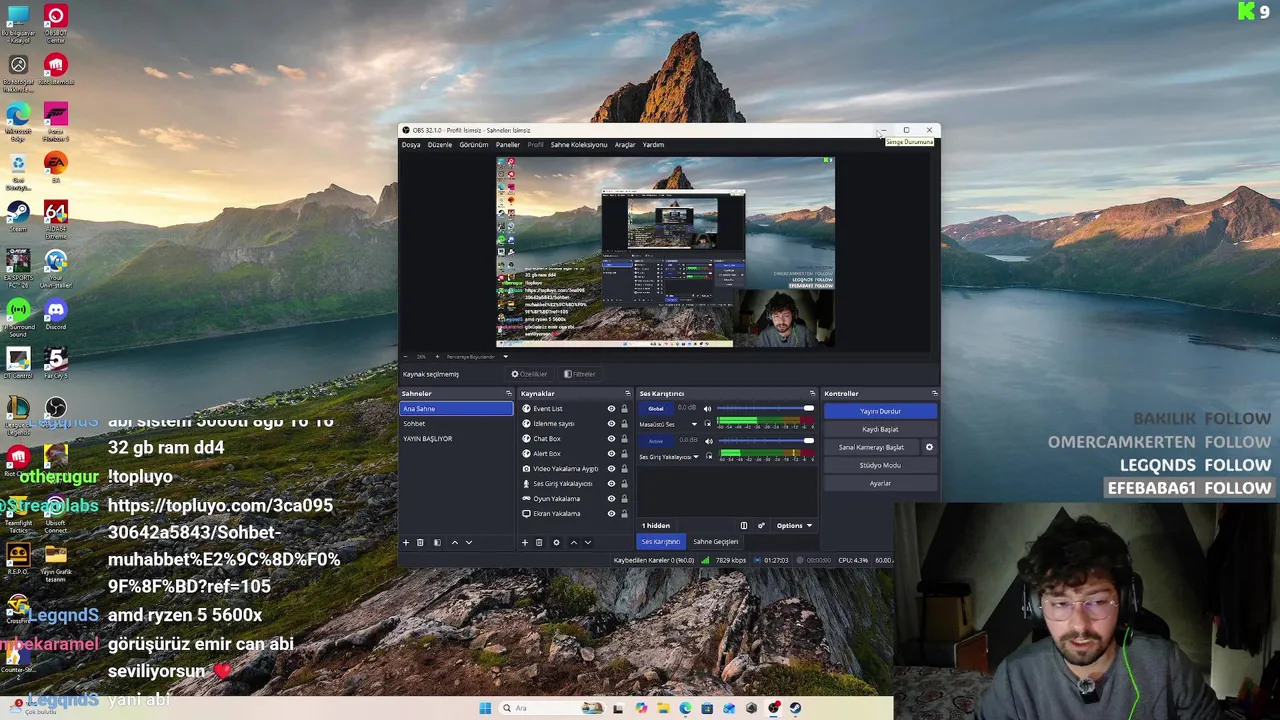Screen dimensions: 1280x720
Task: Mute the Masaüstü Ses speaker icon
Action: 707,409
